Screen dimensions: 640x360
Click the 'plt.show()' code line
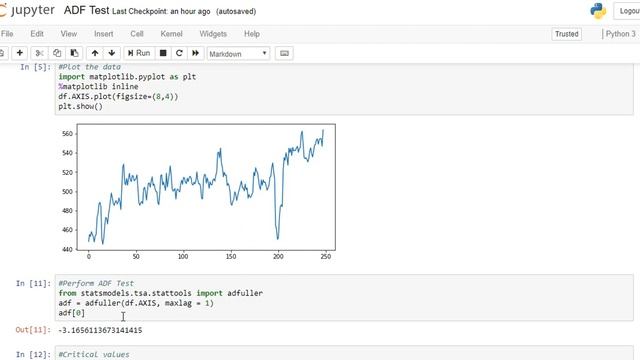click(80, 106)
